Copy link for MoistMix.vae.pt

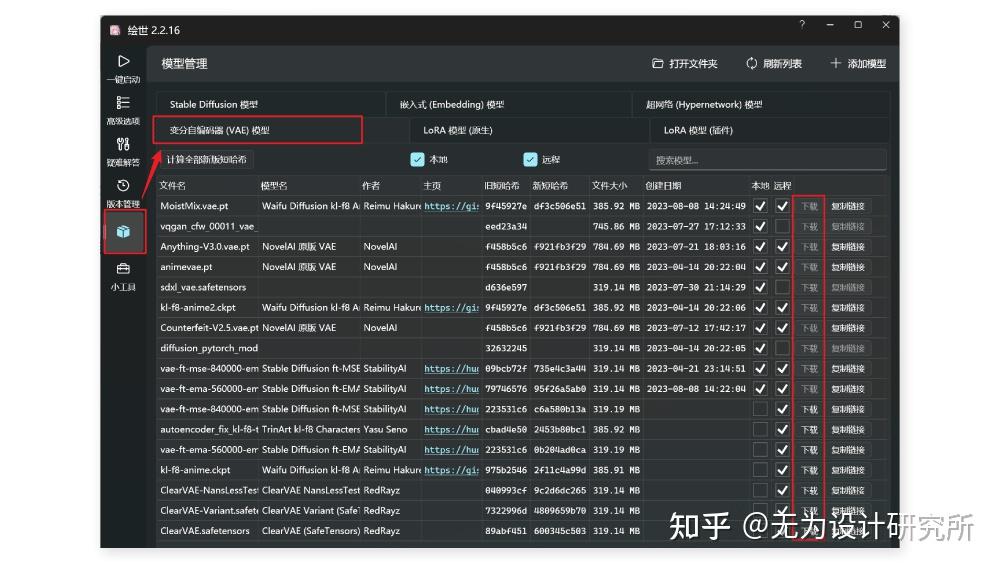tap(848, 206)
